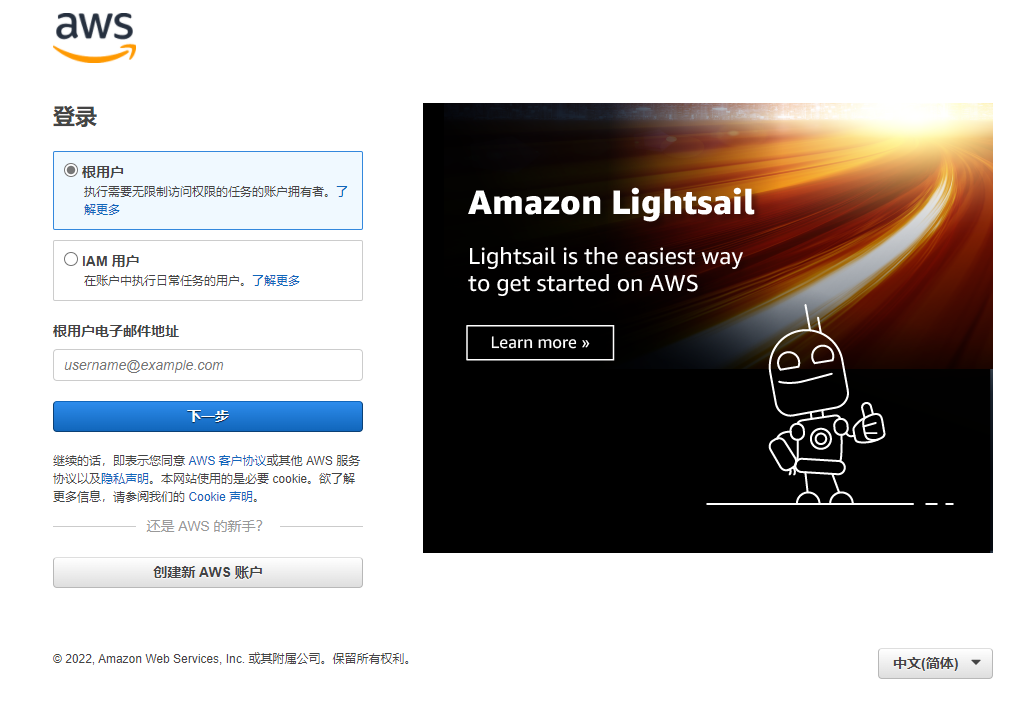Click the Amazon Lightsail banner heading
This screenshot has height=702, width=1035.
(x=611, y=203)
